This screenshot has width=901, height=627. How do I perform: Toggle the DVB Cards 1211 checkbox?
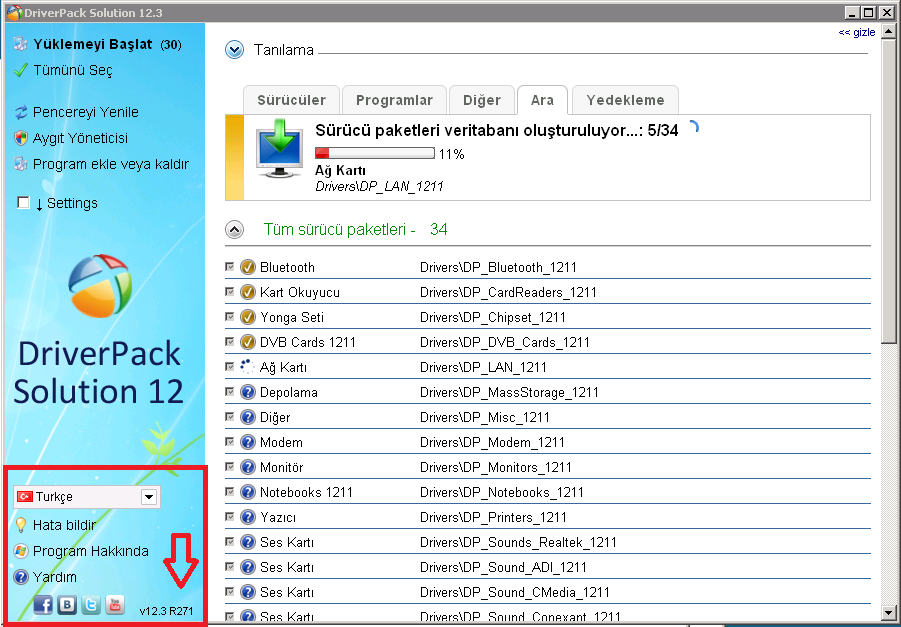pos(230,342)
